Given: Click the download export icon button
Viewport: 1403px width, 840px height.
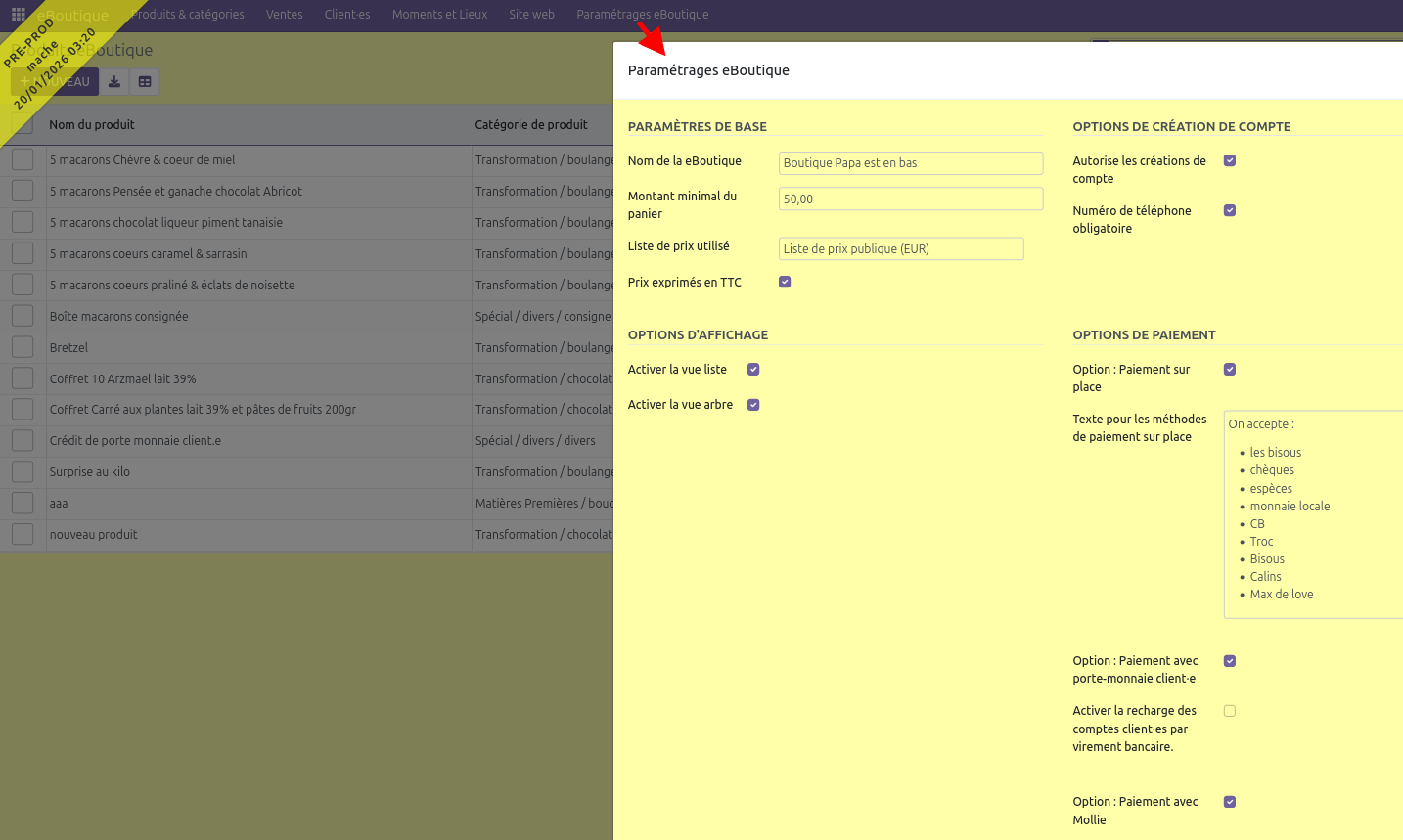Looking at the screenshot, I should coord(114,82).
